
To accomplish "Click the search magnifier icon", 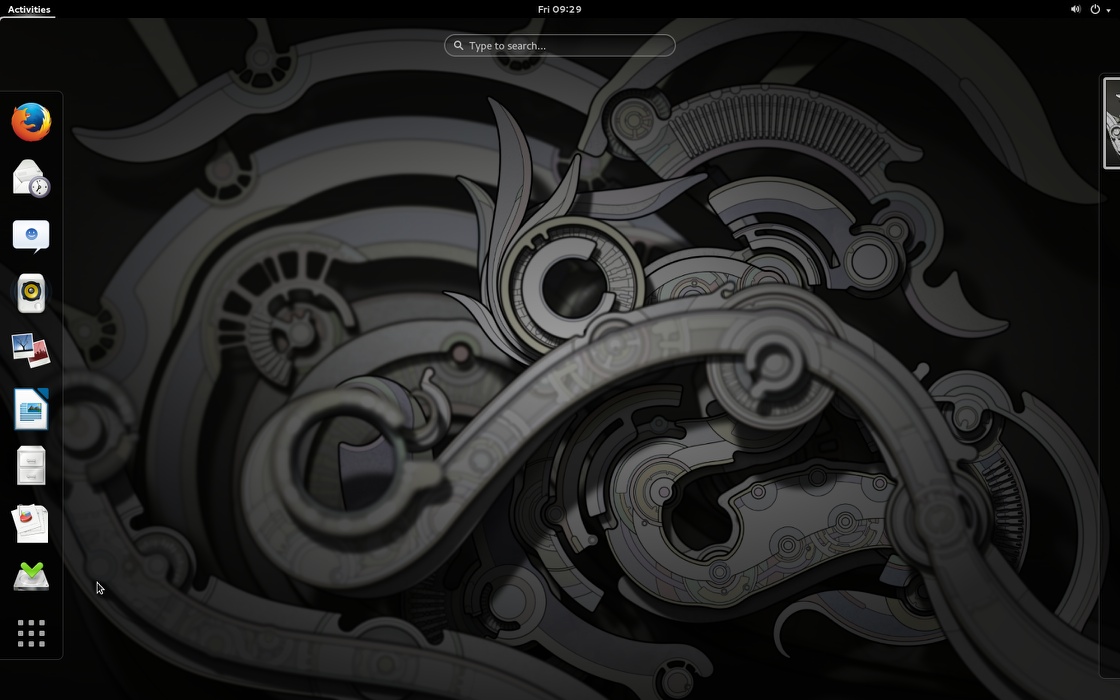I will [x=458, y=45].
